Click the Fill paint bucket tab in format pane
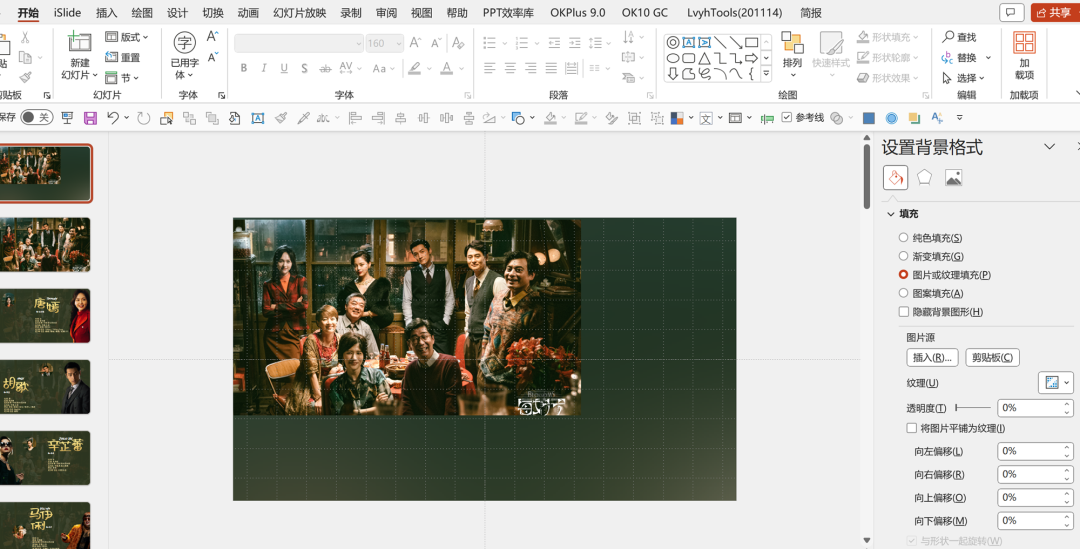 pos(895,177)
